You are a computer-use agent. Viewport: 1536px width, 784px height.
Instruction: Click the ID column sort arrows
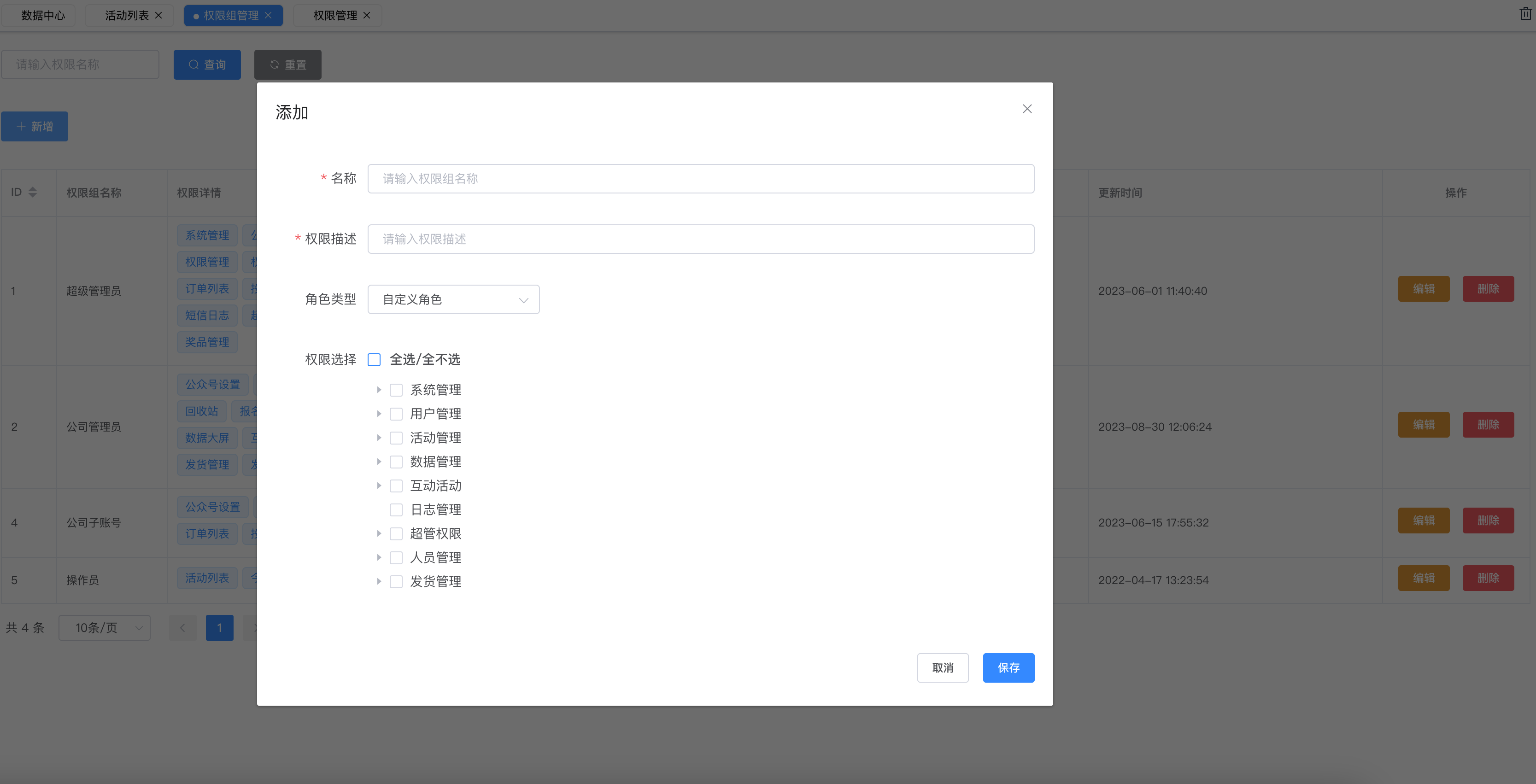point(33,192)
